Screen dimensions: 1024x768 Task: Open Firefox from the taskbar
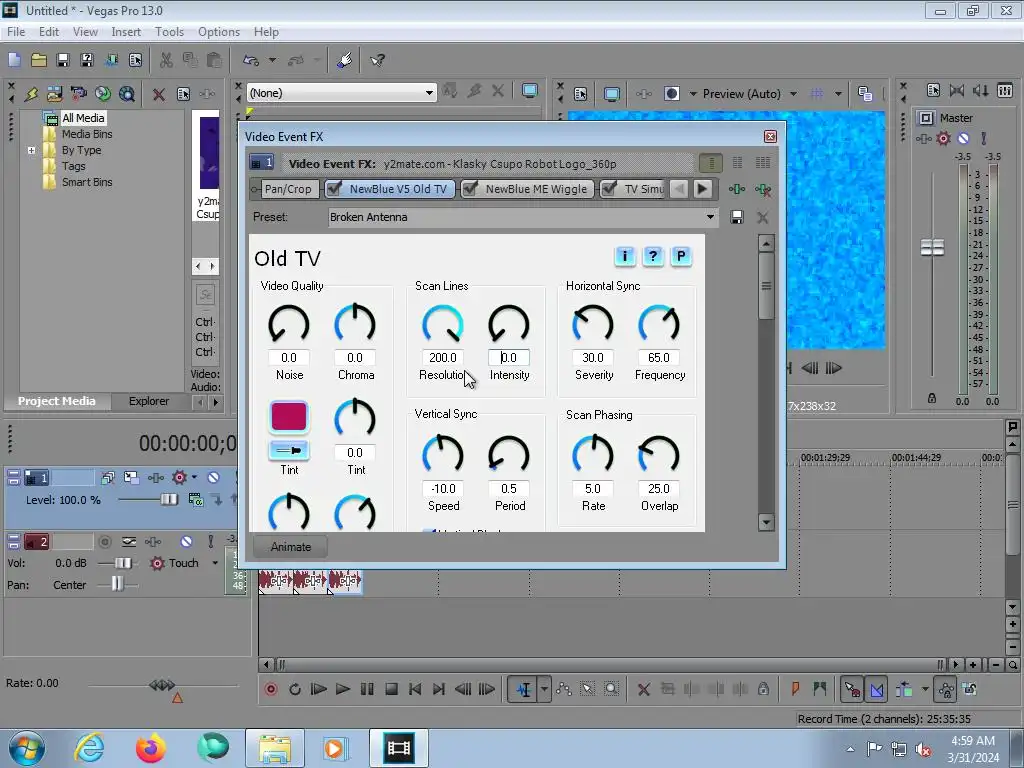[150, 748]
